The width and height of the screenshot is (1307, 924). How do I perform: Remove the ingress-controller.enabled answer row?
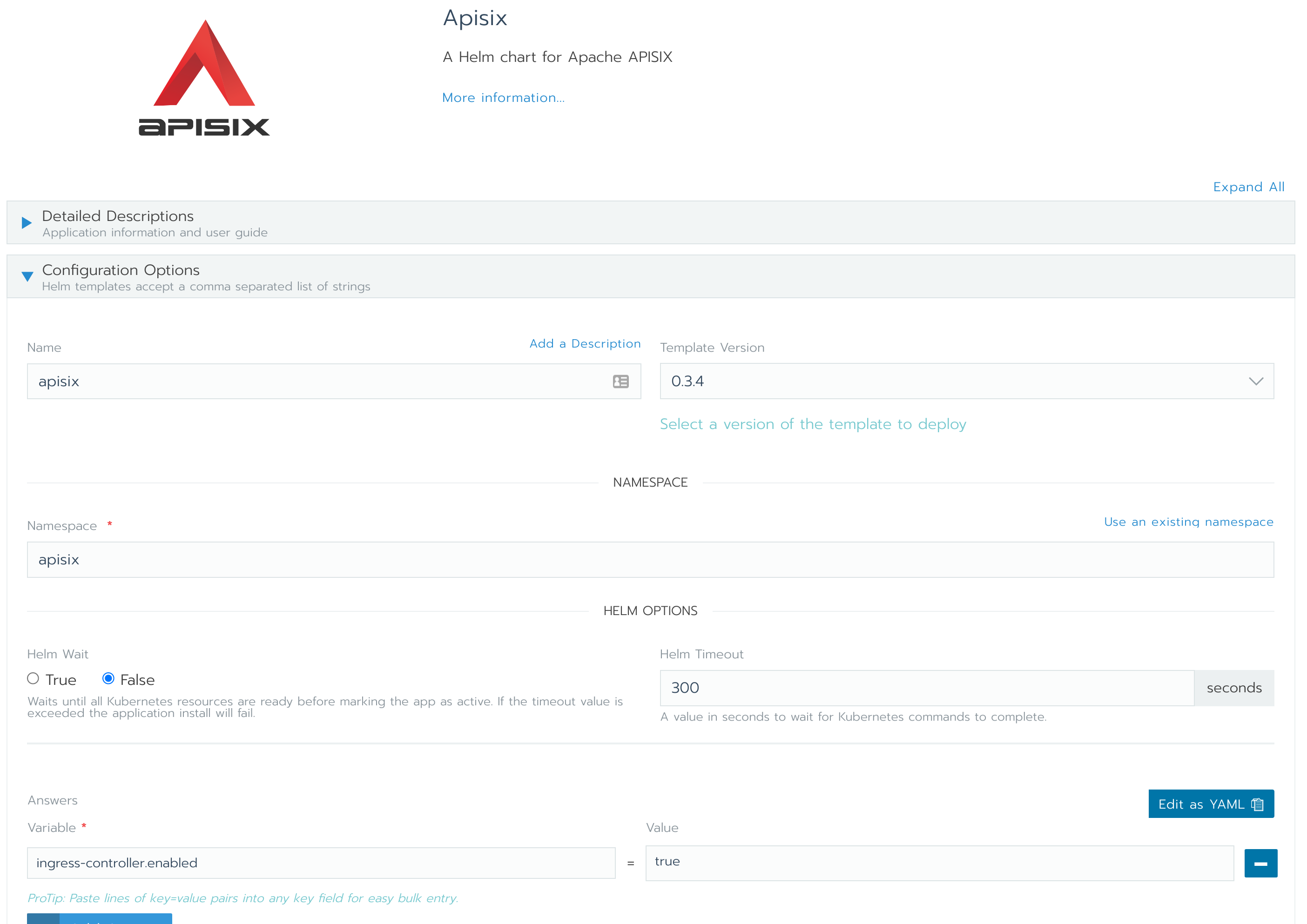tap(1260, 863)
